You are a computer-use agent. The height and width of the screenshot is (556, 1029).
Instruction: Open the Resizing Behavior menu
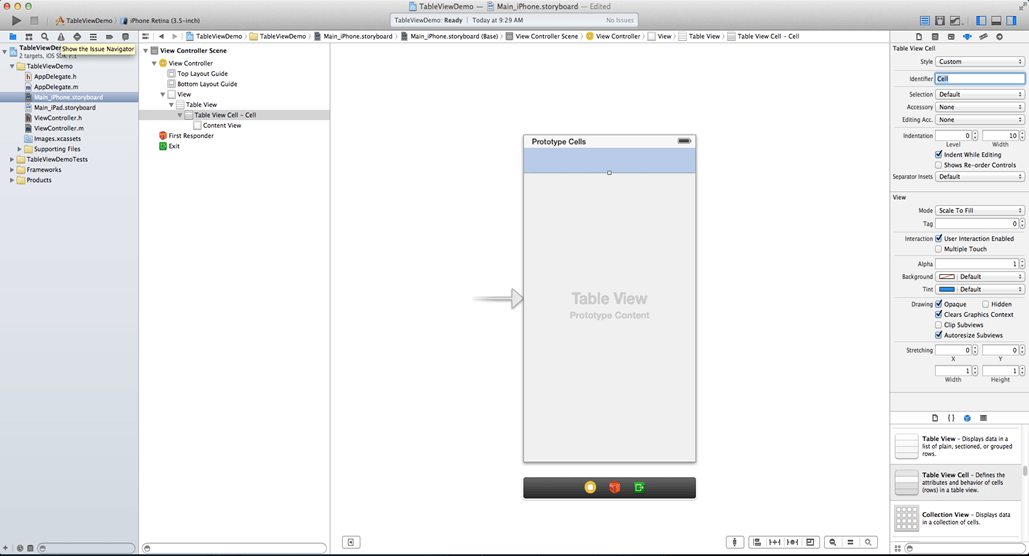pos(810,542)
